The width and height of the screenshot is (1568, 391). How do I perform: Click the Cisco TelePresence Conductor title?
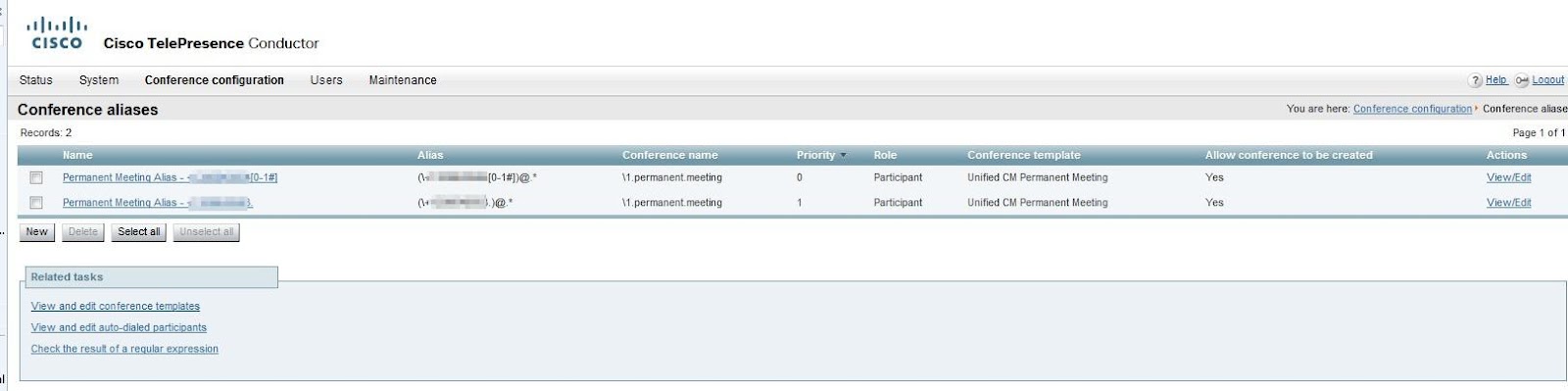point(212,44)
